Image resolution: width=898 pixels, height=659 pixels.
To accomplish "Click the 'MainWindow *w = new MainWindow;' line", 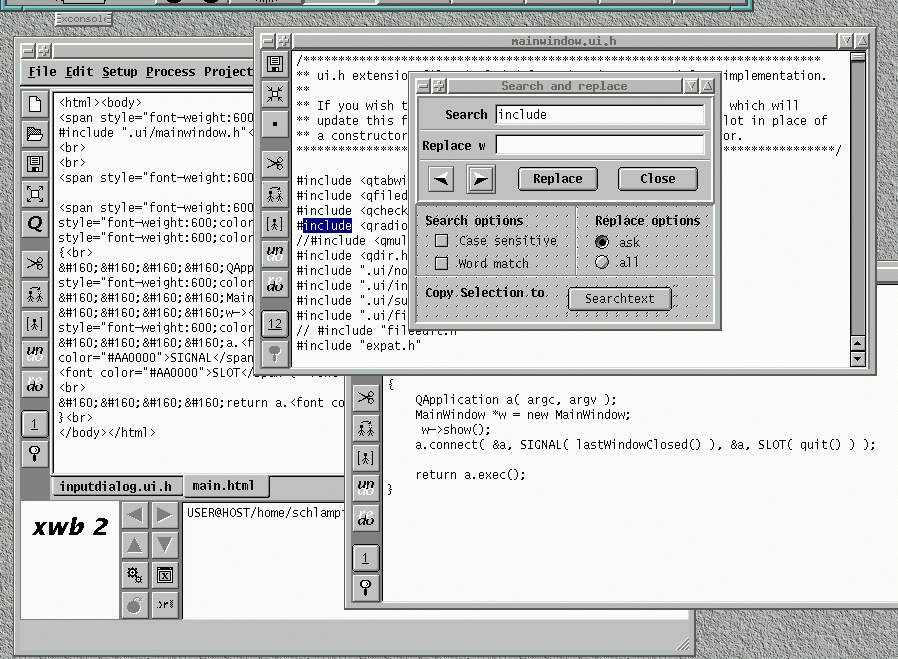I will coord(523,415).
